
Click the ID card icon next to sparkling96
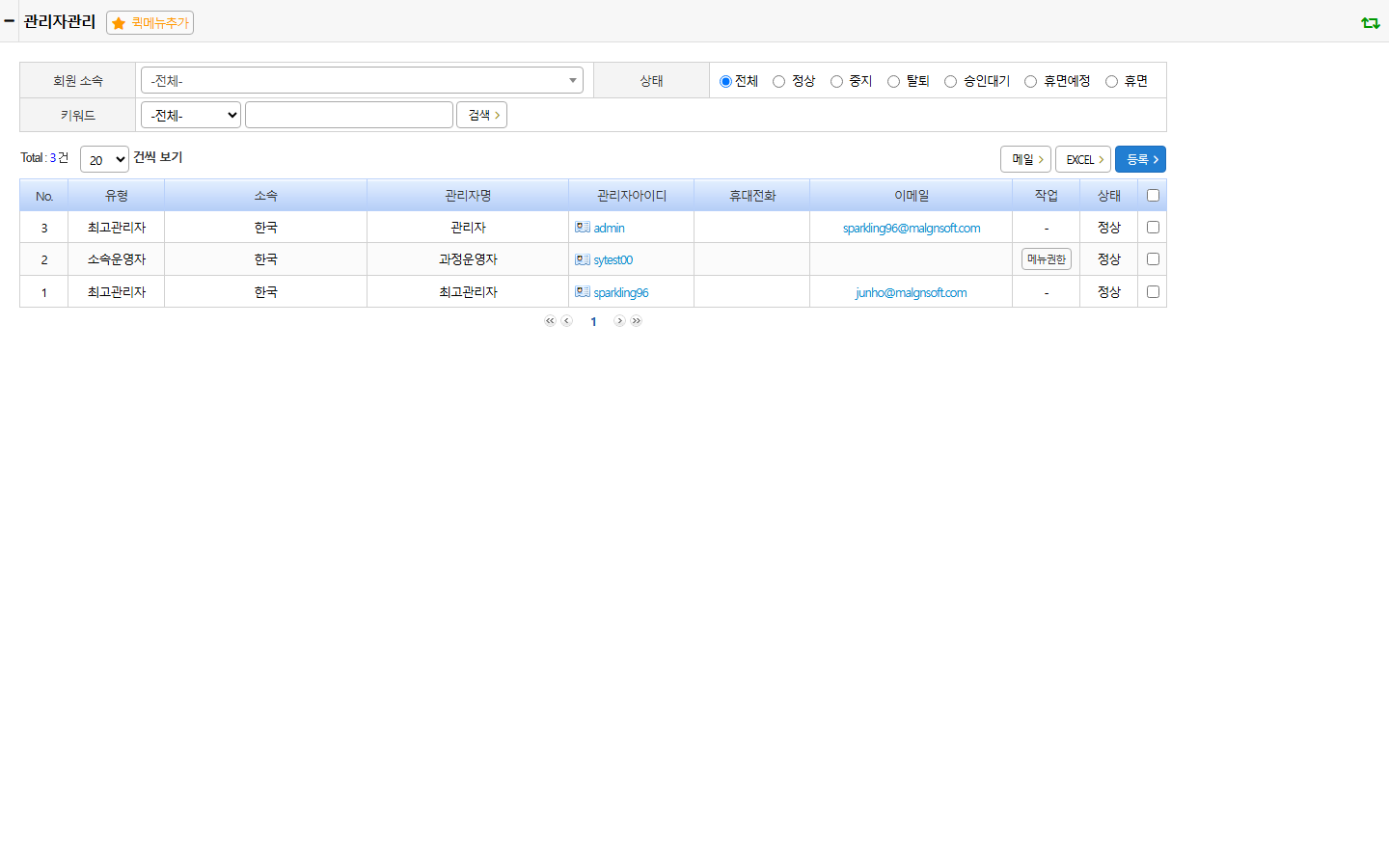(583, 292)
